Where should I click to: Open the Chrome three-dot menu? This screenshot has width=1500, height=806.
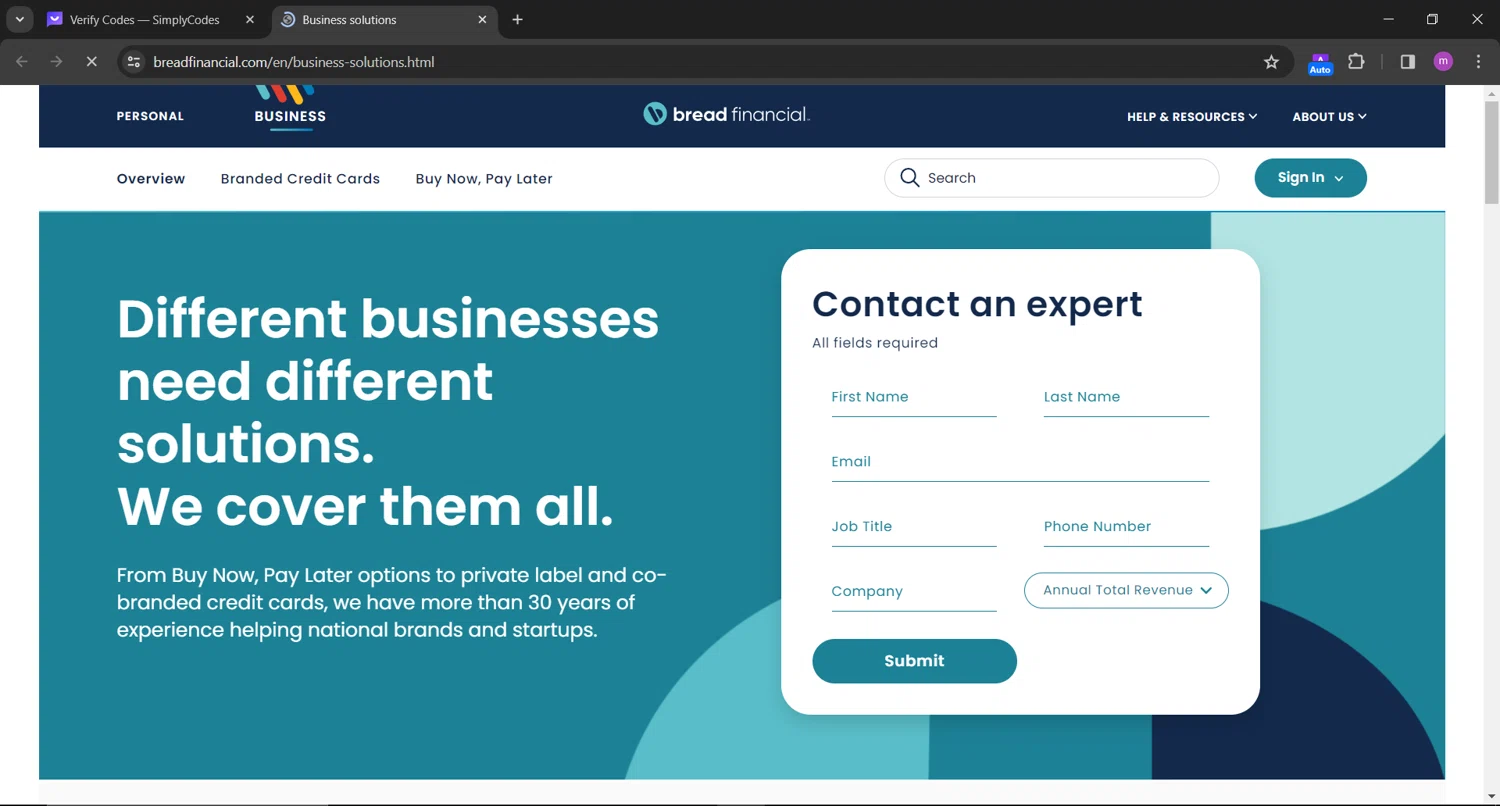coord(1479,62)
